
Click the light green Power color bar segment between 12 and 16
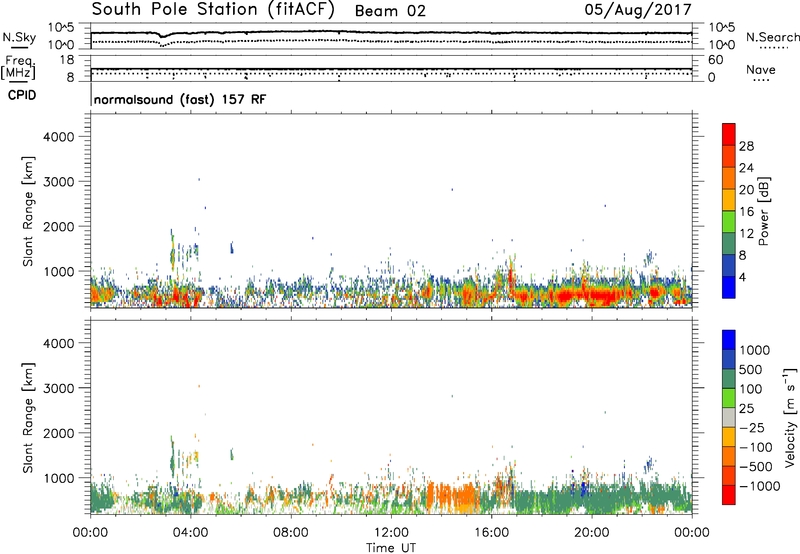click(729, 222)
